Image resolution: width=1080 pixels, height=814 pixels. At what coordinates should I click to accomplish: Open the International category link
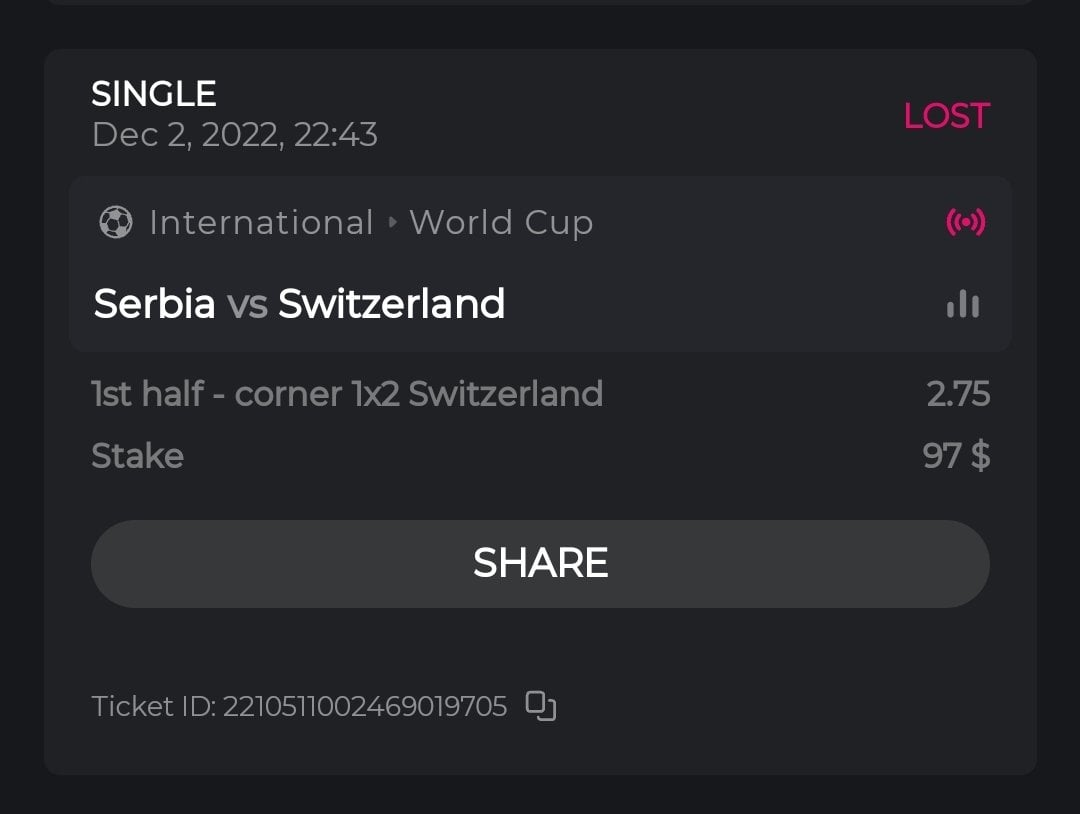[261, 222]
